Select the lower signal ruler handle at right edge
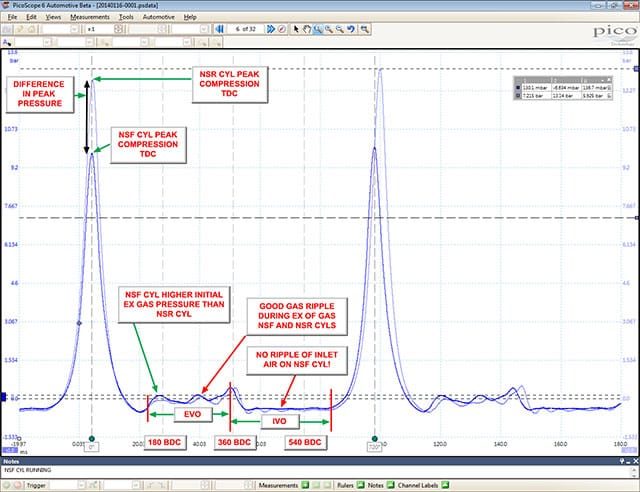 click(x=637, y=218)
